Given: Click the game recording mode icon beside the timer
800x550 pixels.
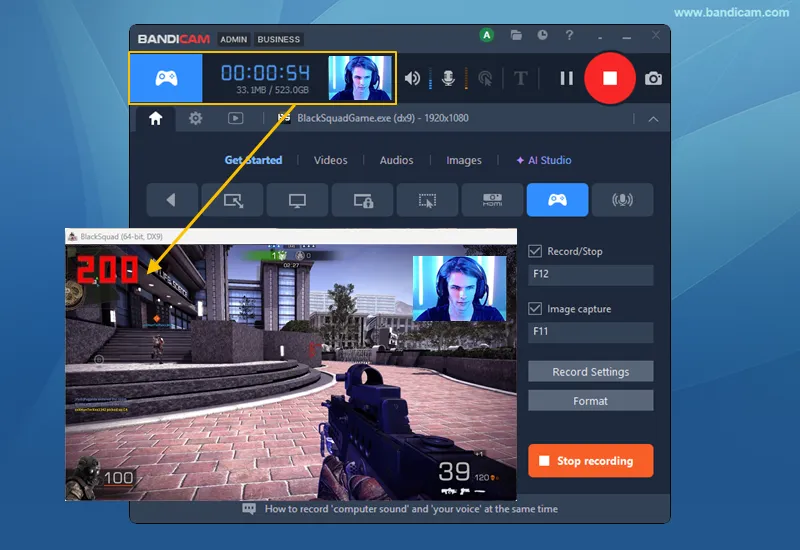Looking at the screenshot, I should click(166, 78).
